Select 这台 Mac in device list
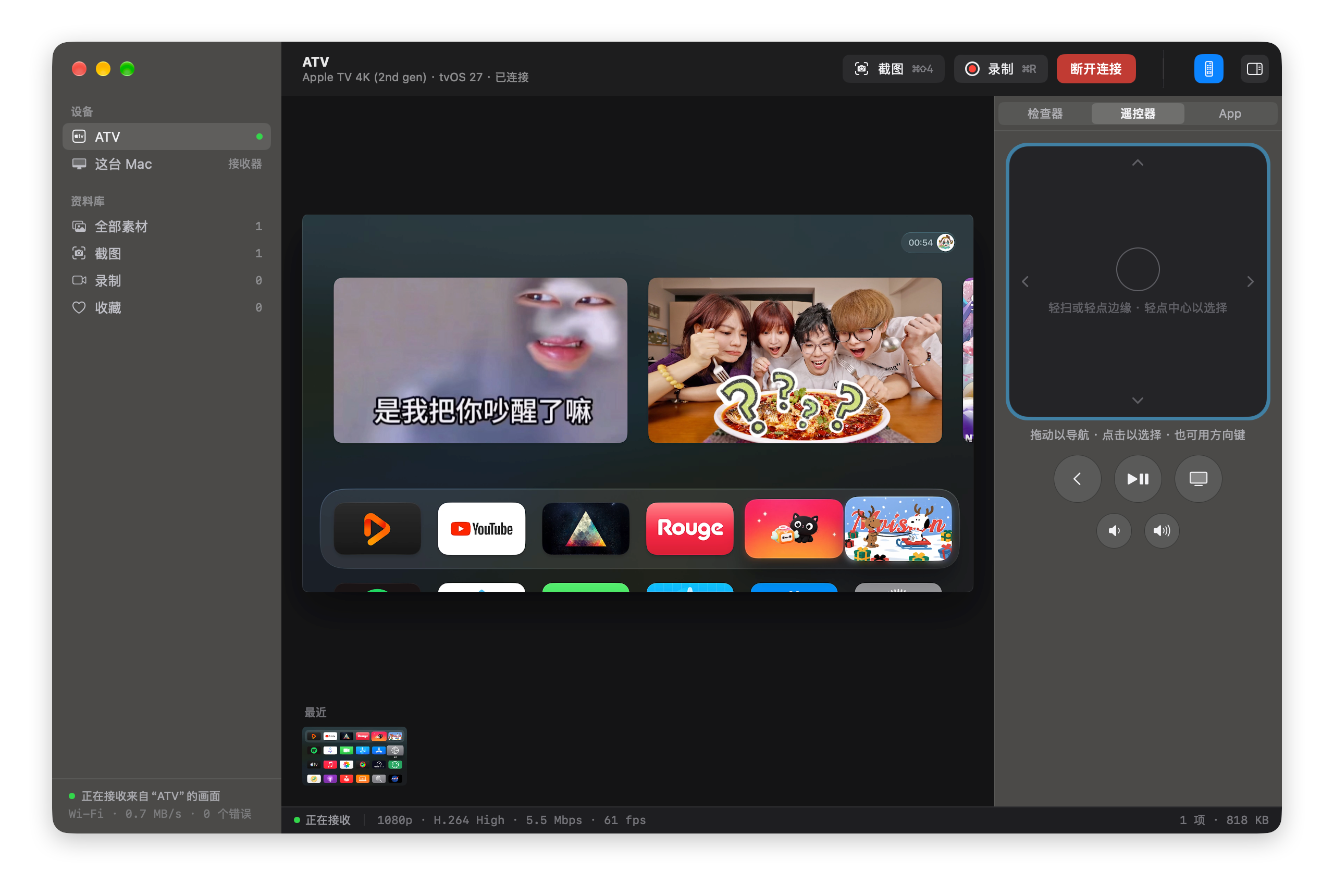 (167, 164)
